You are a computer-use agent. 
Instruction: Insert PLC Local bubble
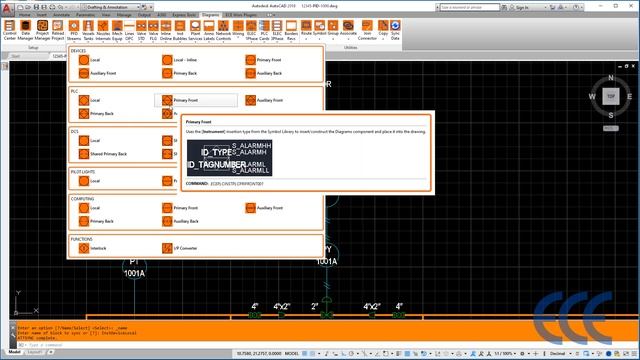[90, 100]
